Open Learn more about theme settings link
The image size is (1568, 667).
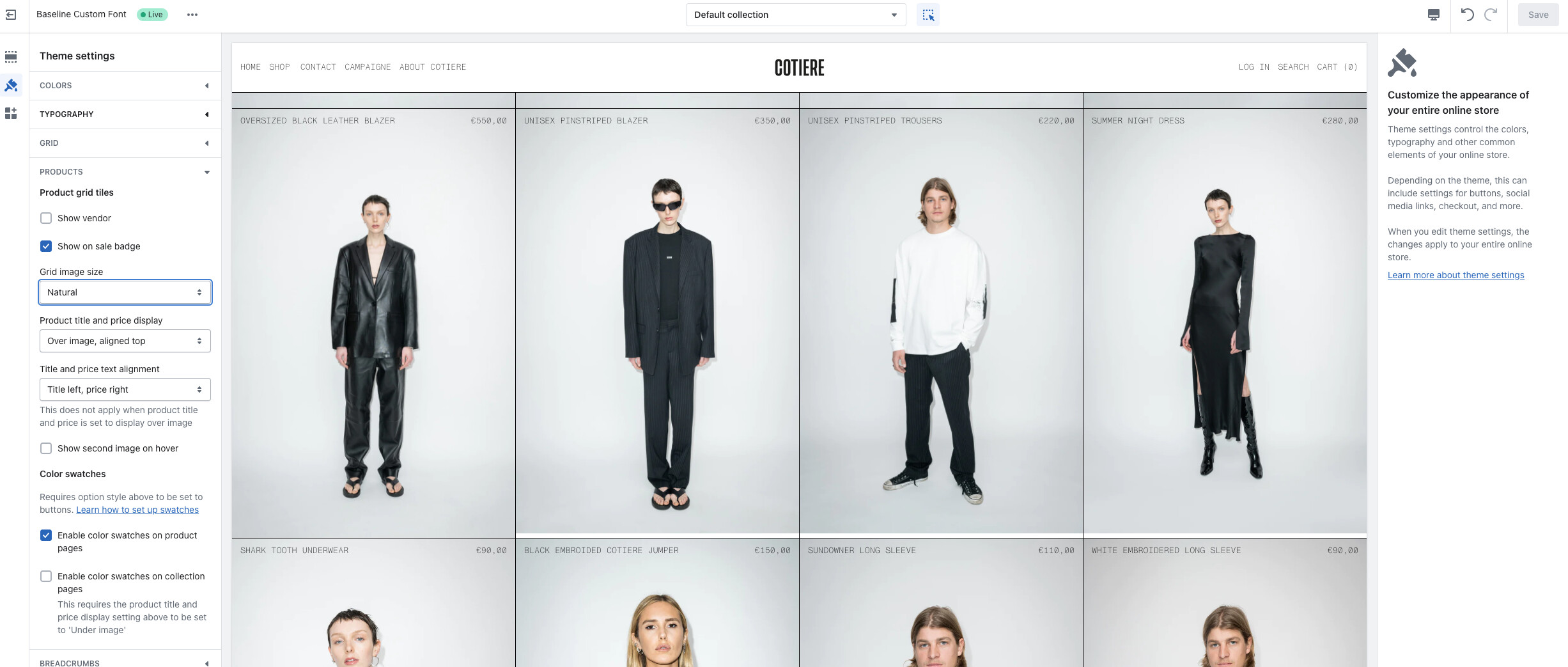(1456, 275)
